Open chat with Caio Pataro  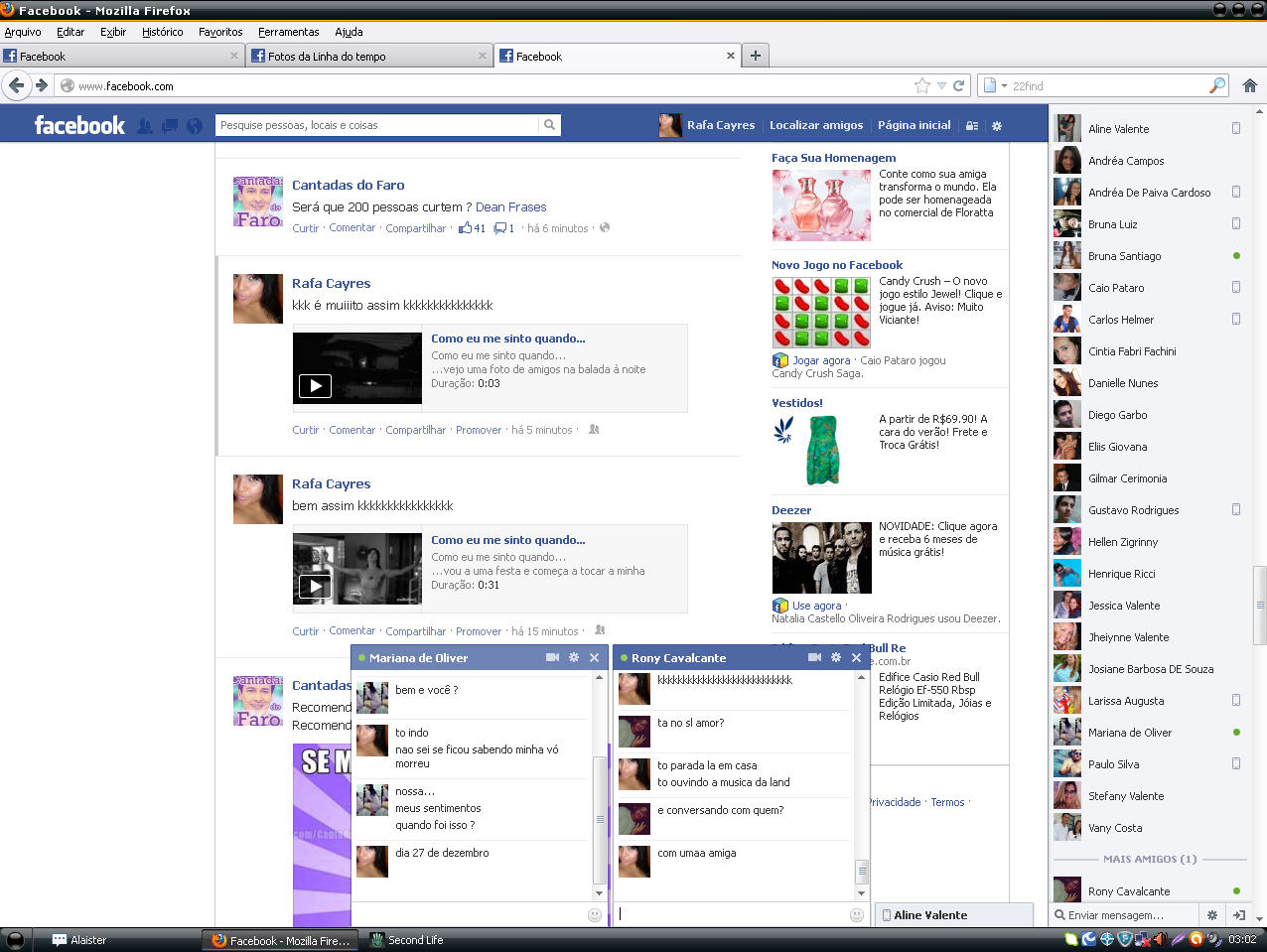pos(1148,288)
